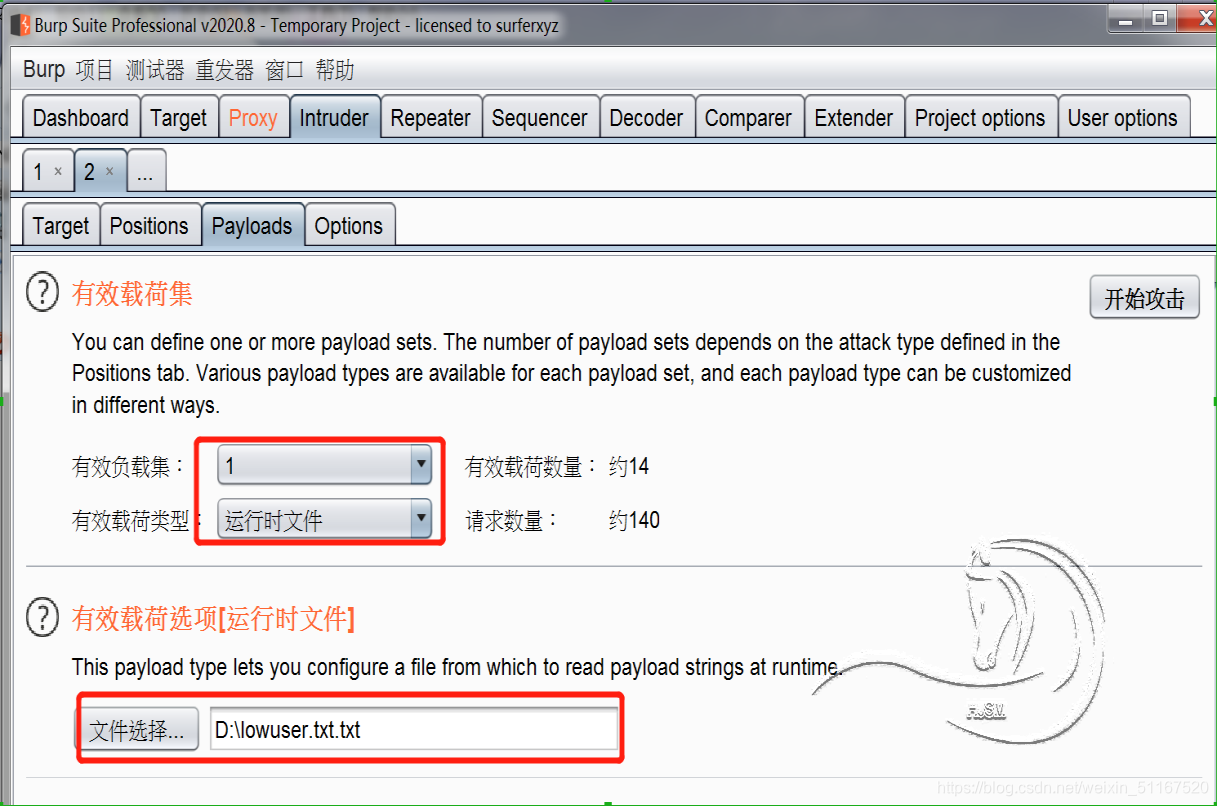Screen dimensions: 1218x806
Task: Open the 项目 menu
Action: pos(95,70)
